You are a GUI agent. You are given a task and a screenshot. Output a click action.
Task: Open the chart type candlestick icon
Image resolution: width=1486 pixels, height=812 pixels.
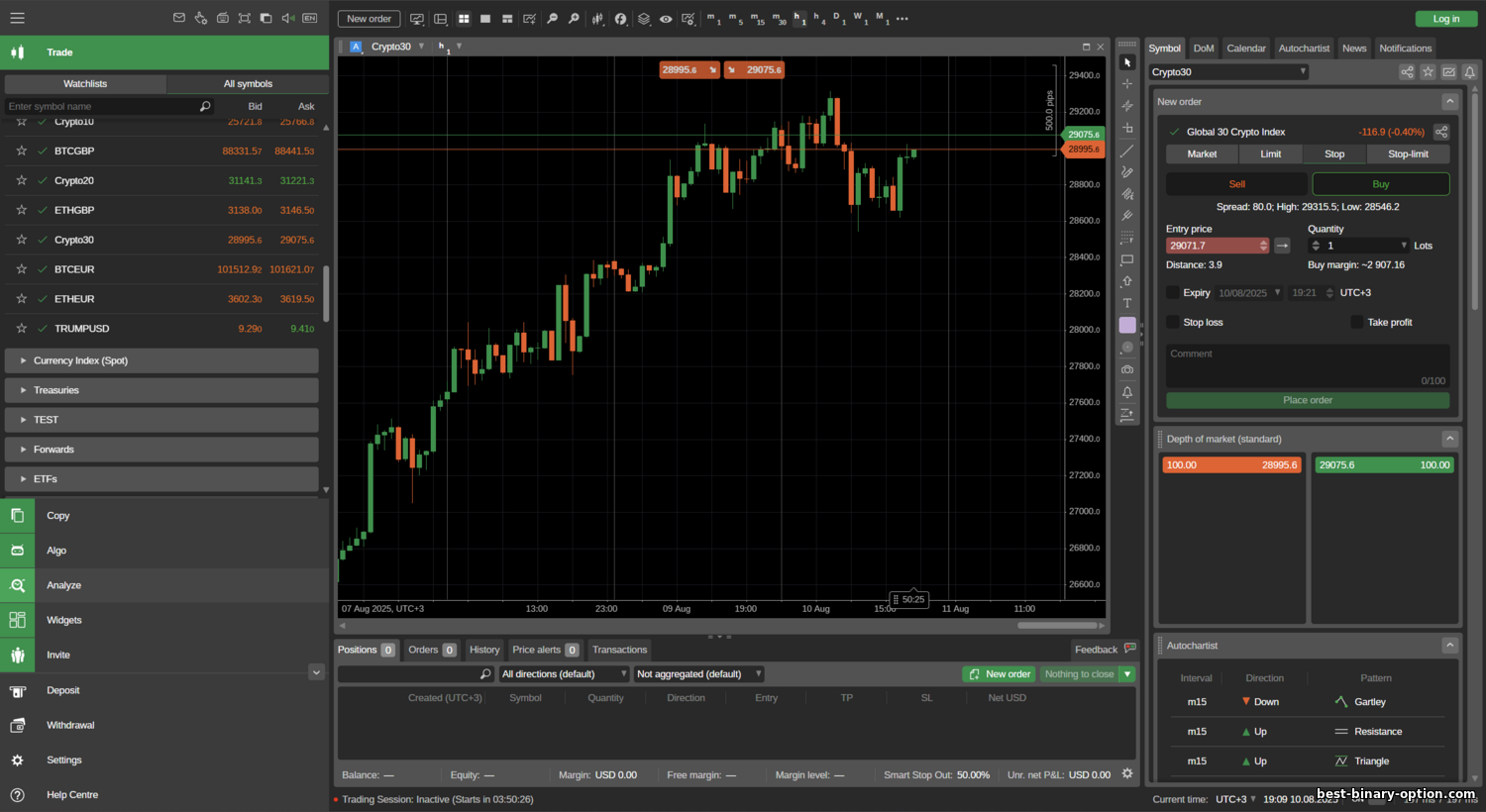pyautogui.click(x=597, y=19)
